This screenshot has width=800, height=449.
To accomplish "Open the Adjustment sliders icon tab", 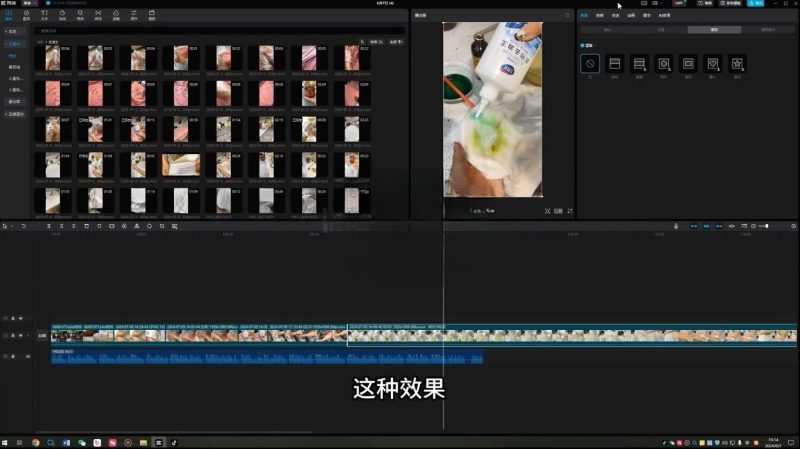I will 134,15.
